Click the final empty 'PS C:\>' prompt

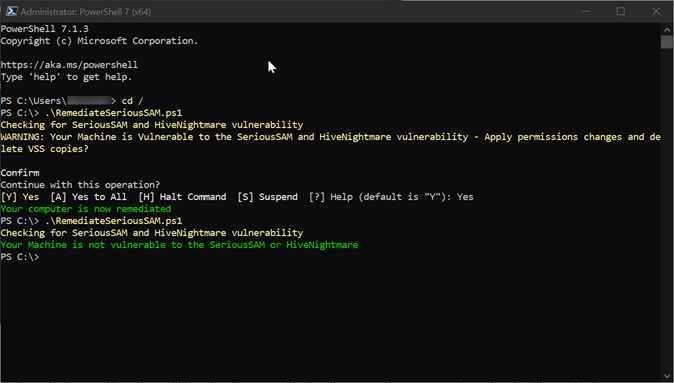pos(20,257)
